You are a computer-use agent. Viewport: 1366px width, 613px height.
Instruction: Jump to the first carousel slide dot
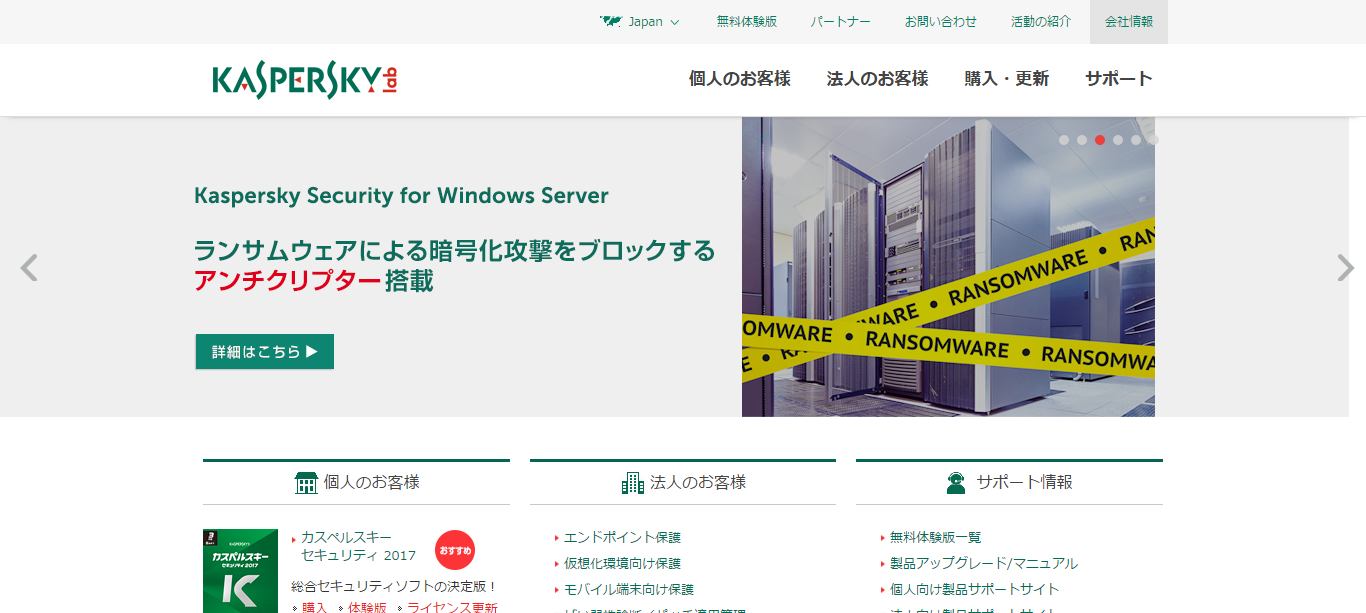pos(1064,140)
